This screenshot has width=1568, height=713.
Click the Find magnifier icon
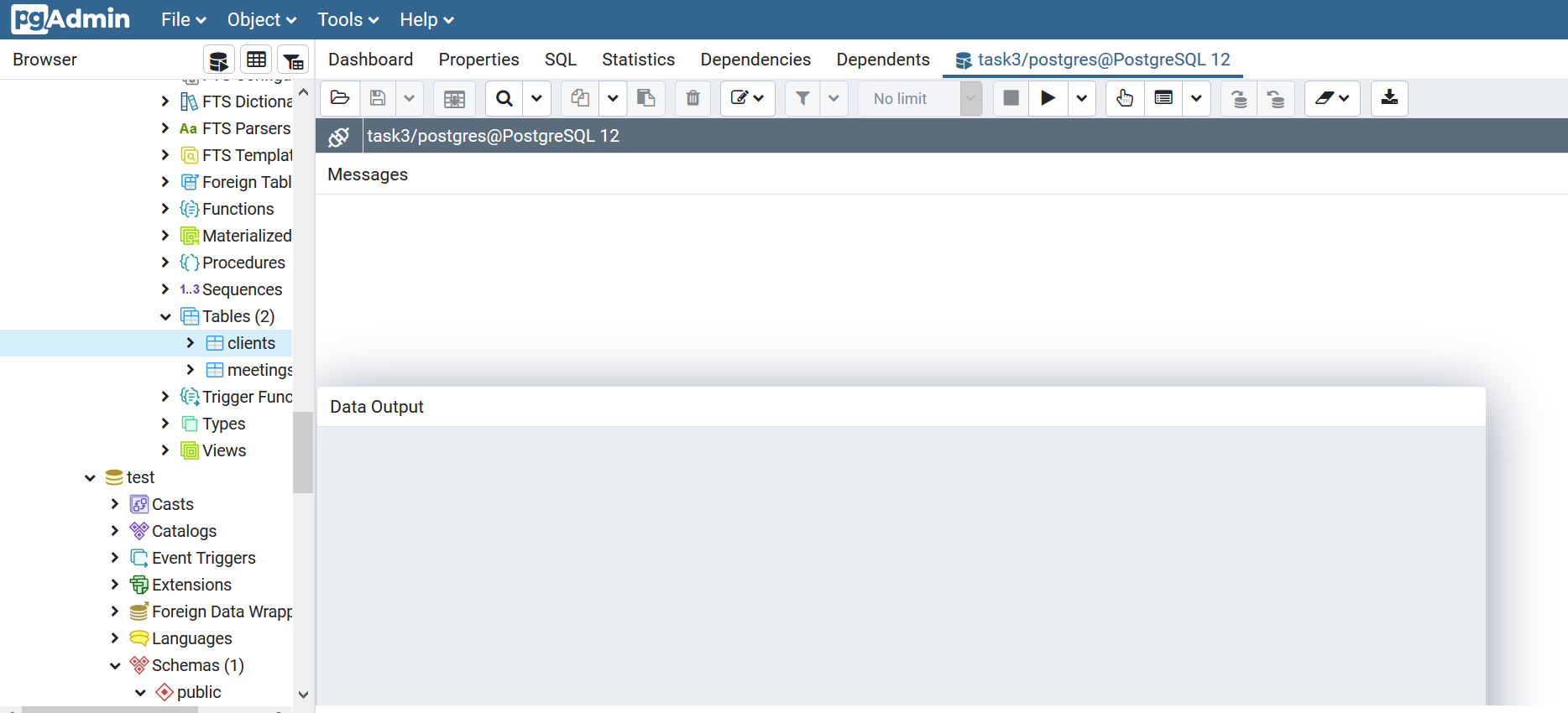coord(504,98)
